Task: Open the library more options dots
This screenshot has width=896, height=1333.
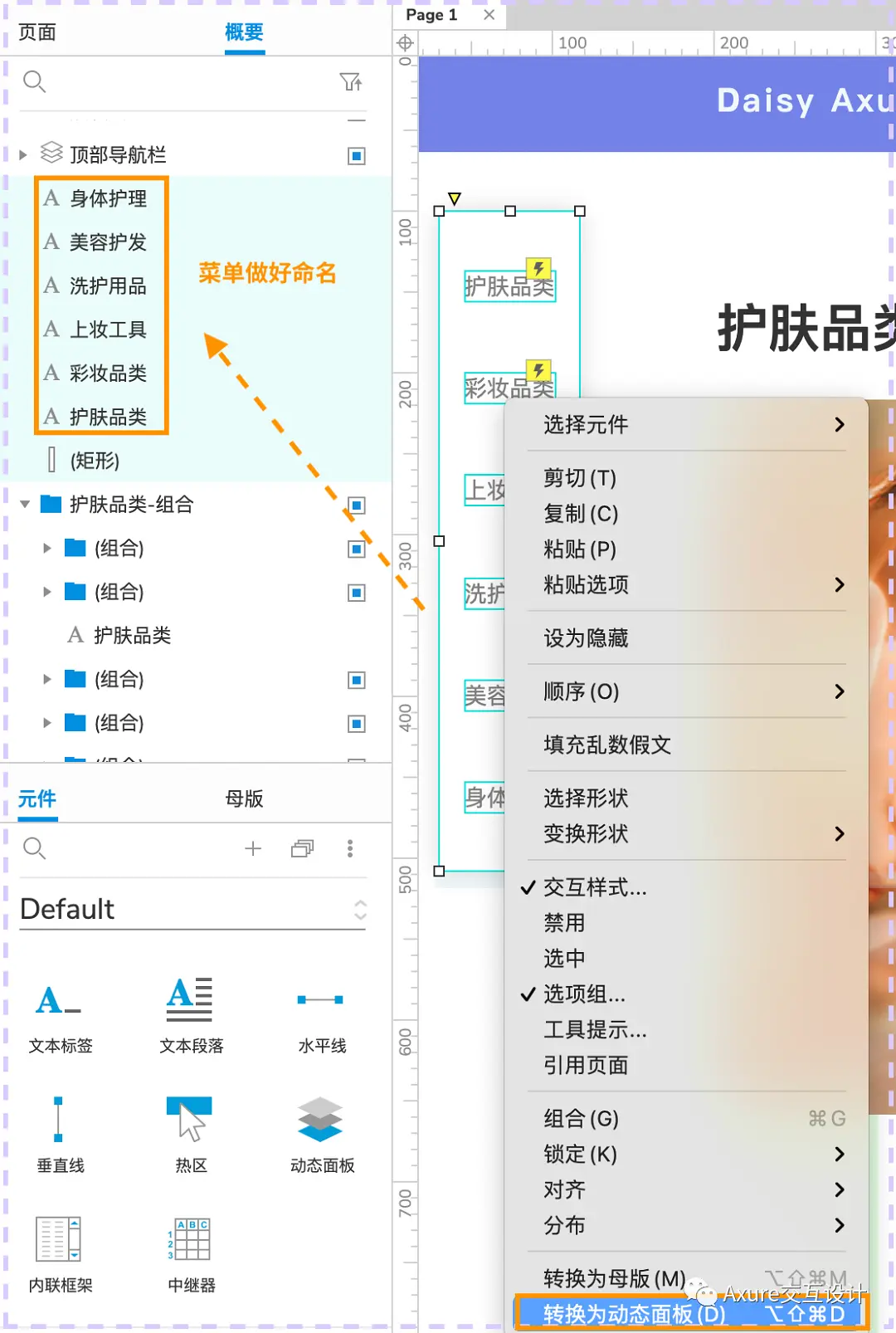Action: point(350,848)
